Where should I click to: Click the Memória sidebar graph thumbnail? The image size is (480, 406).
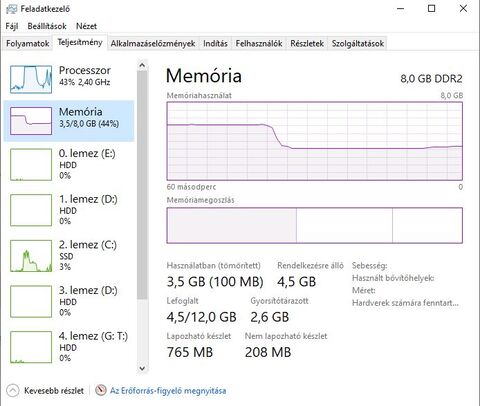tap(31, 121)
